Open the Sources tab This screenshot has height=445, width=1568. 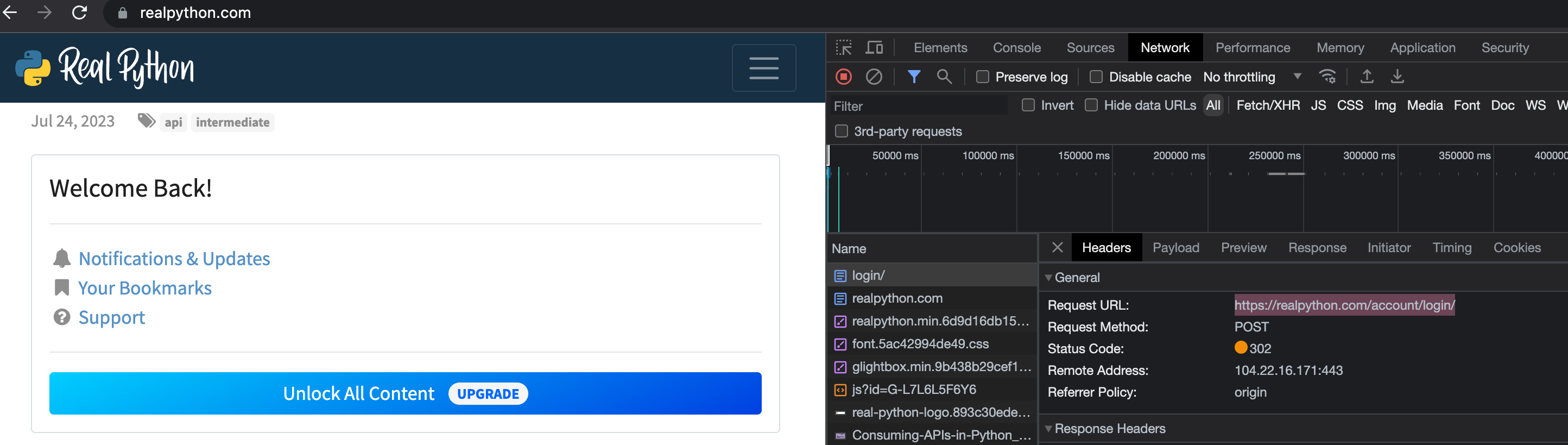click(x=1090, y=47)
